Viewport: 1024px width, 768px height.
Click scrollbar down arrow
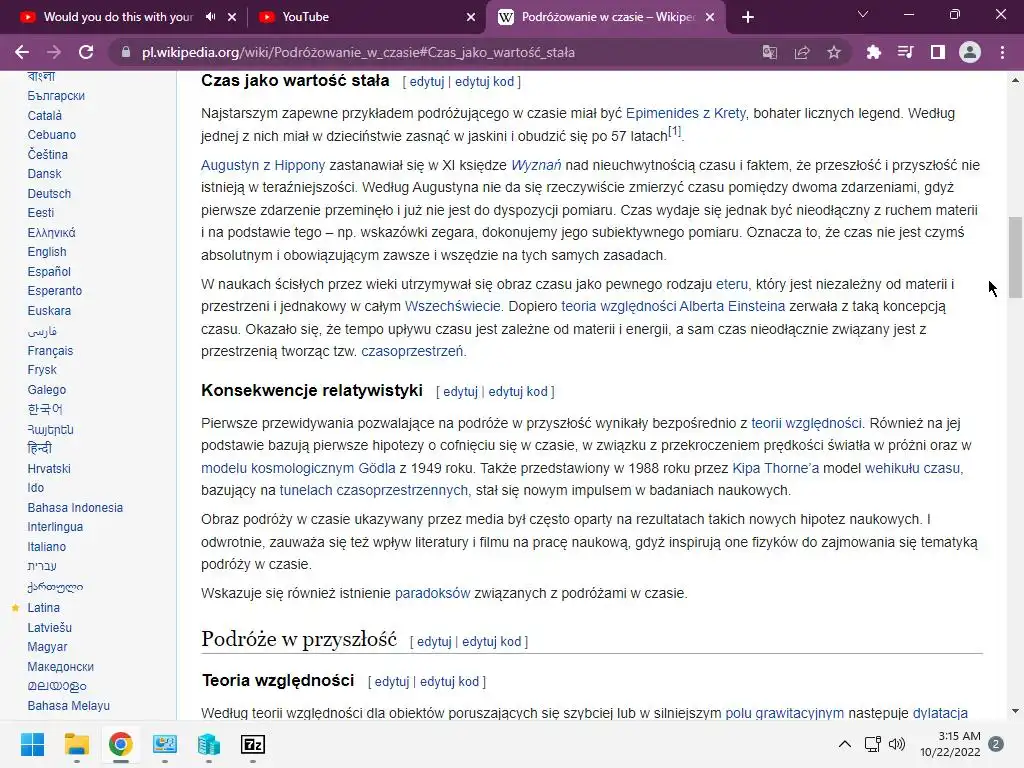(1015, 711)
